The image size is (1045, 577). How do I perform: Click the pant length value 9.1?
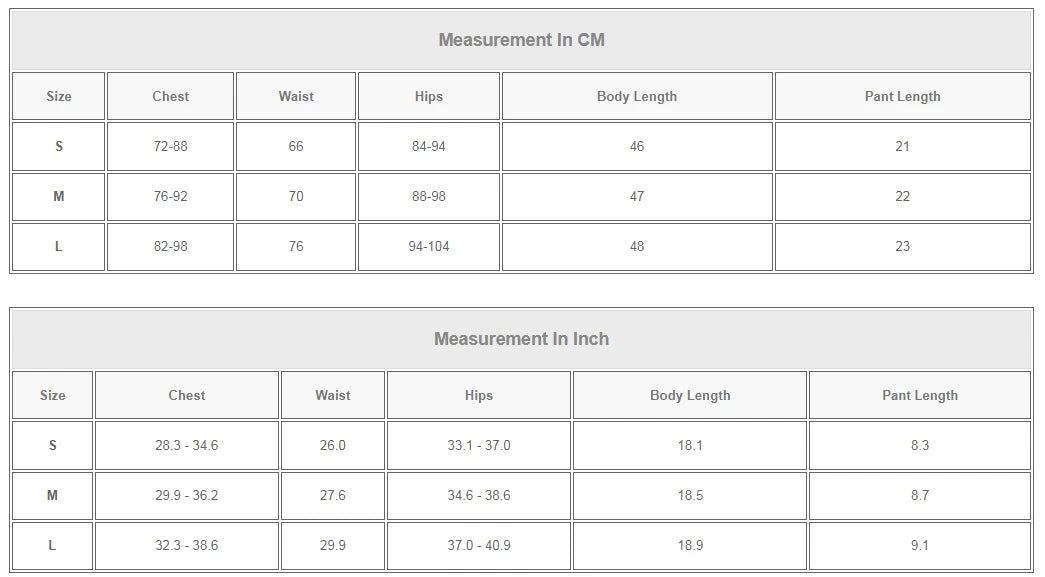(x=920, y=546)
